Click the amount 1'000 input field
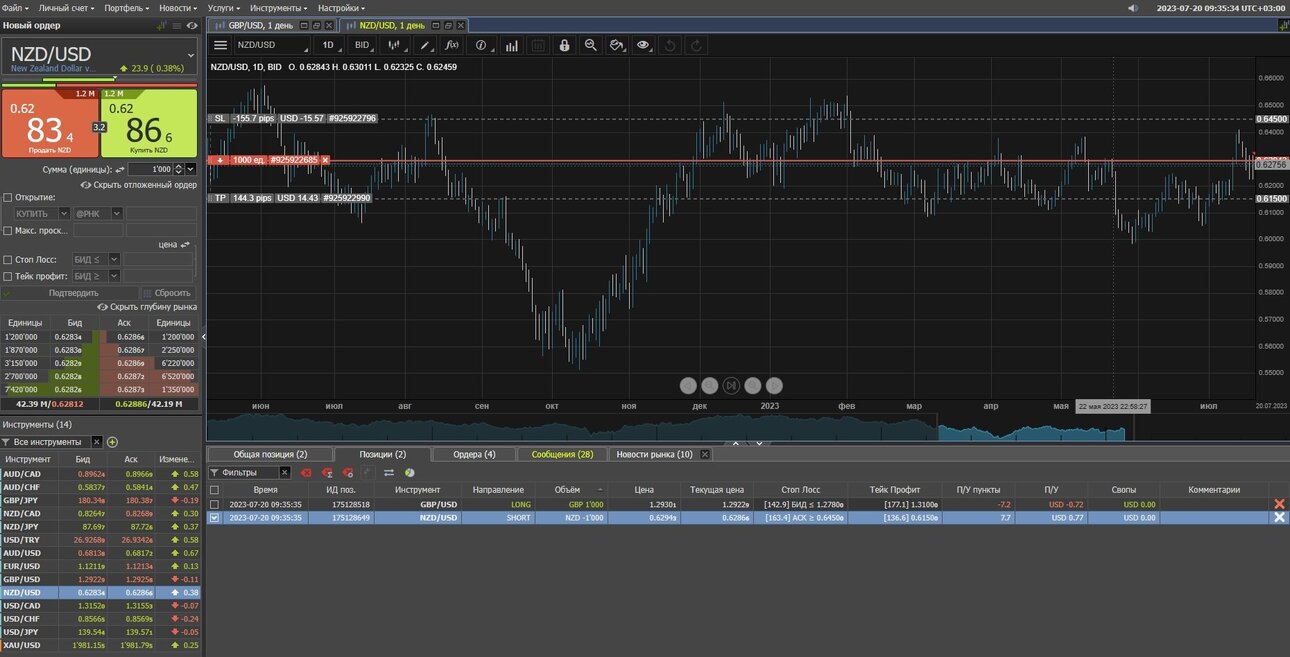1290x657 pixels. [150, 169]
